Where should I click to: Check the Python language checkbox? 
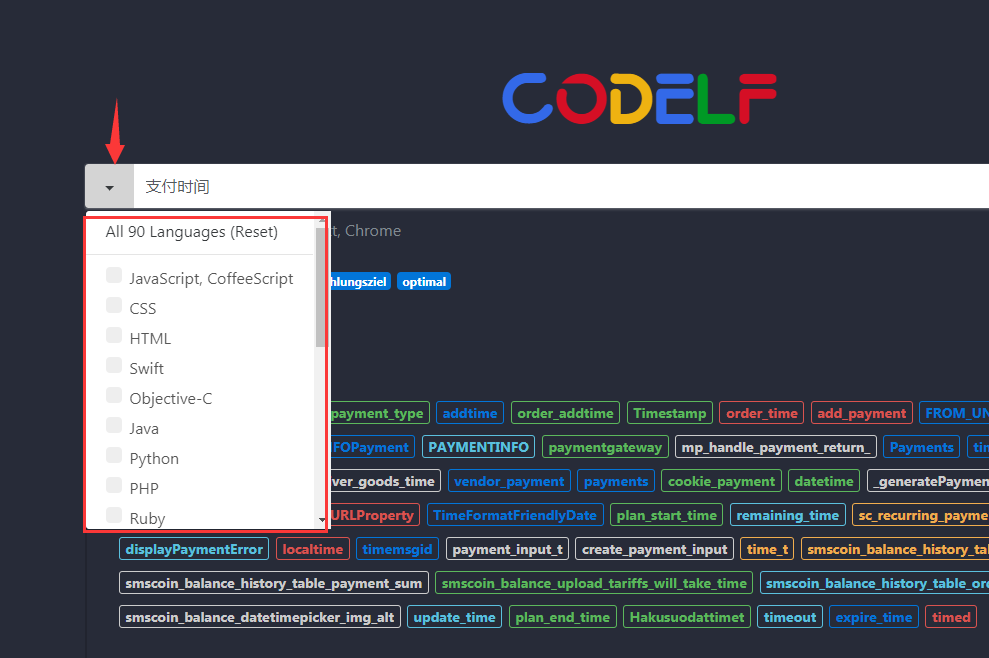(114, 455)
